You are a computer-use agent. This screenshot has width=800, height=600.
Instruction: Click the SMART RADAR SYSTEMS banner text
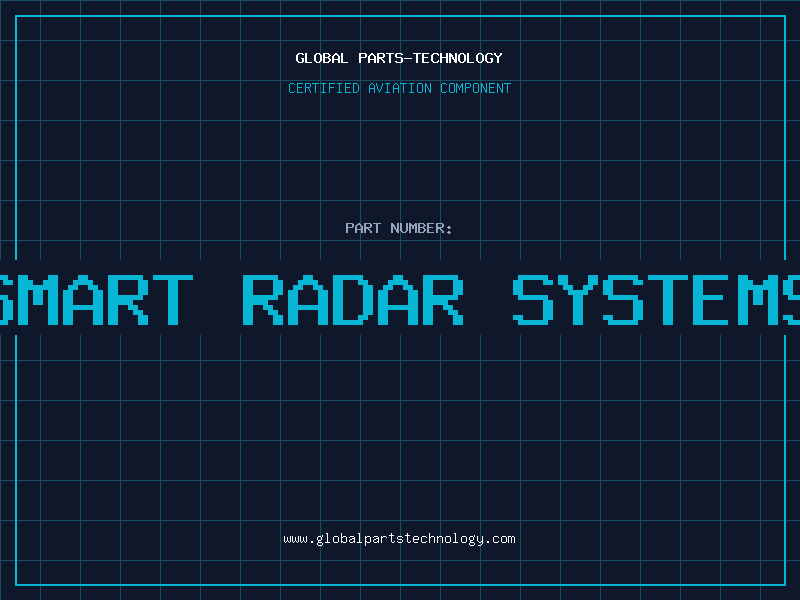(x=400, y=300)
